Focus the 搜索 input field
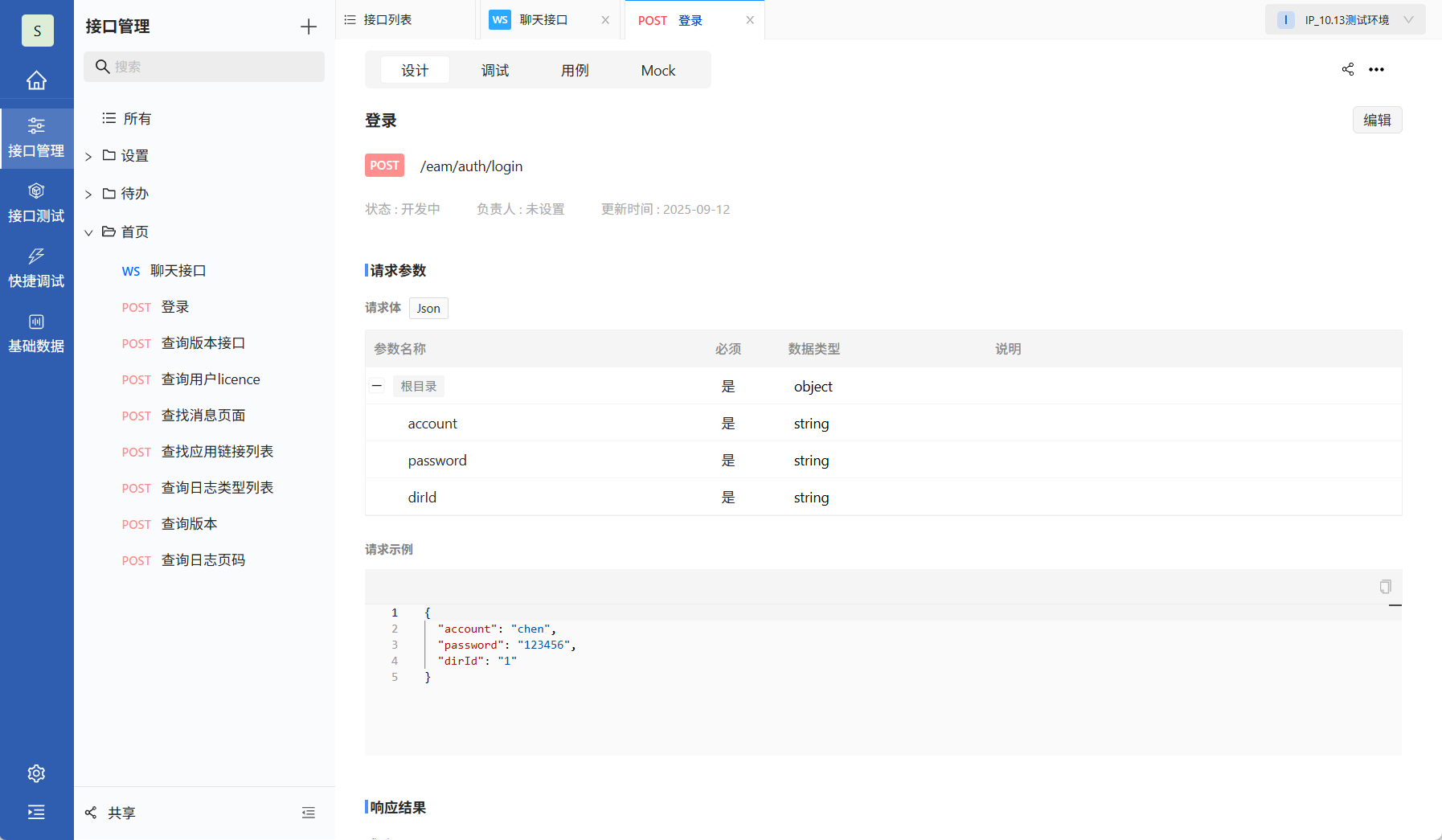1442x840 pixels. pos(204,67)
